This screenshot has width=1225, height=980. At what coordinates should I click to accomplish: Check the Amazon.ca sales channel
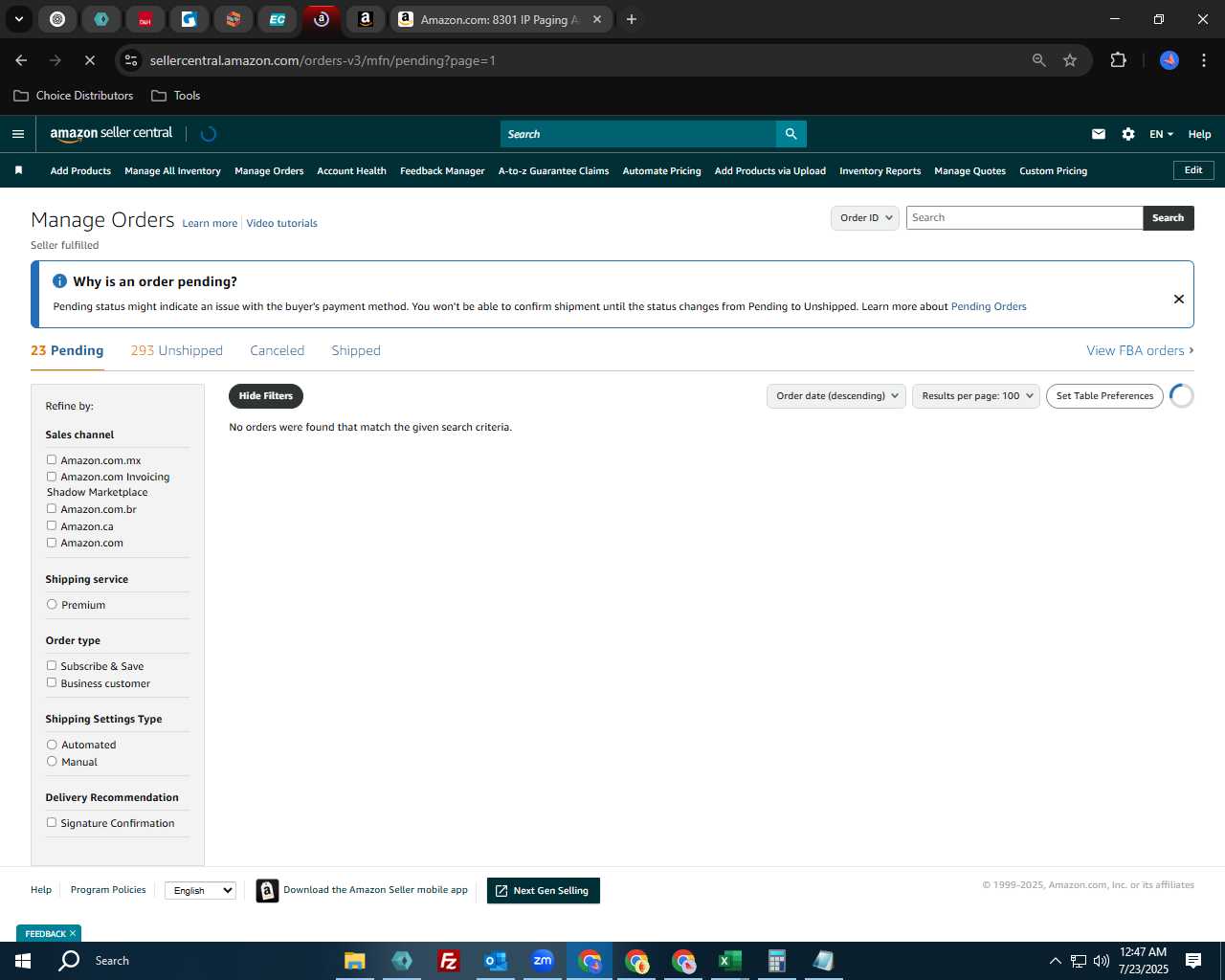pos(52,526)
